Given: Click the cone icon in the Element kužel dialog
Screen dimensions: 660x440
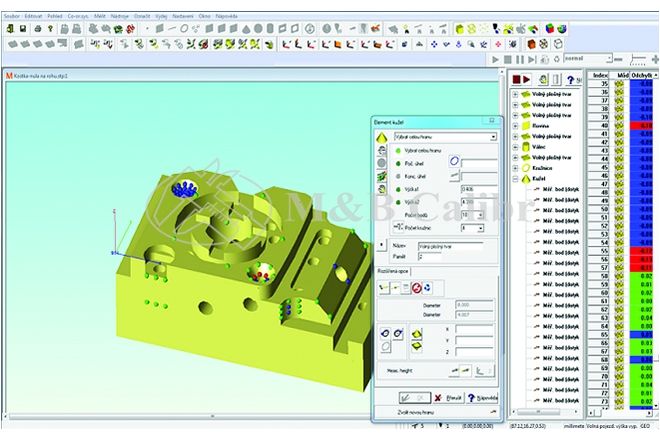Looking at the screenshot, I should pyautogui.click(x=380, y=137).
